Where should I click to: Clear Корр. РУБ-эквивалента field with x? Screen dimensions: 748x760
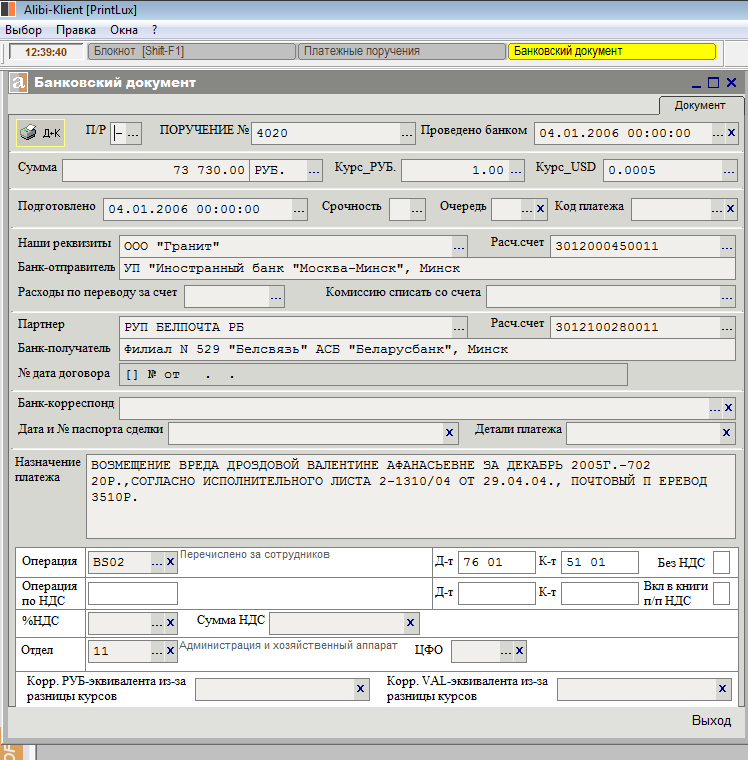[x=360, y=689]
